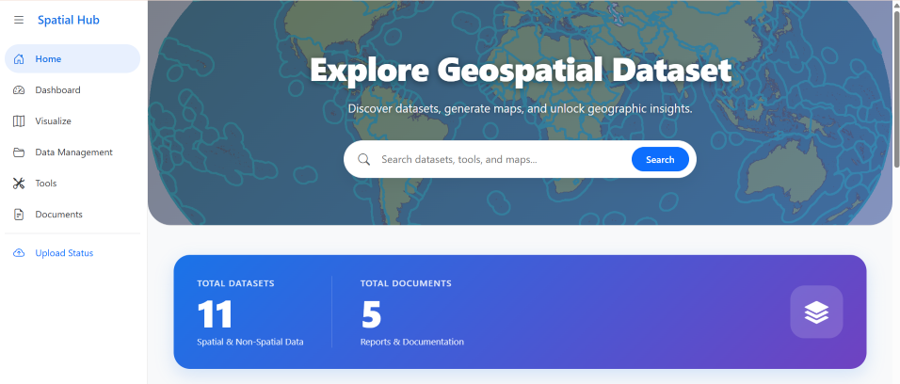Click the Explore Geospatial Dataset heading
The height and width of the screenshot is (384, 900).
click(521, 71)
